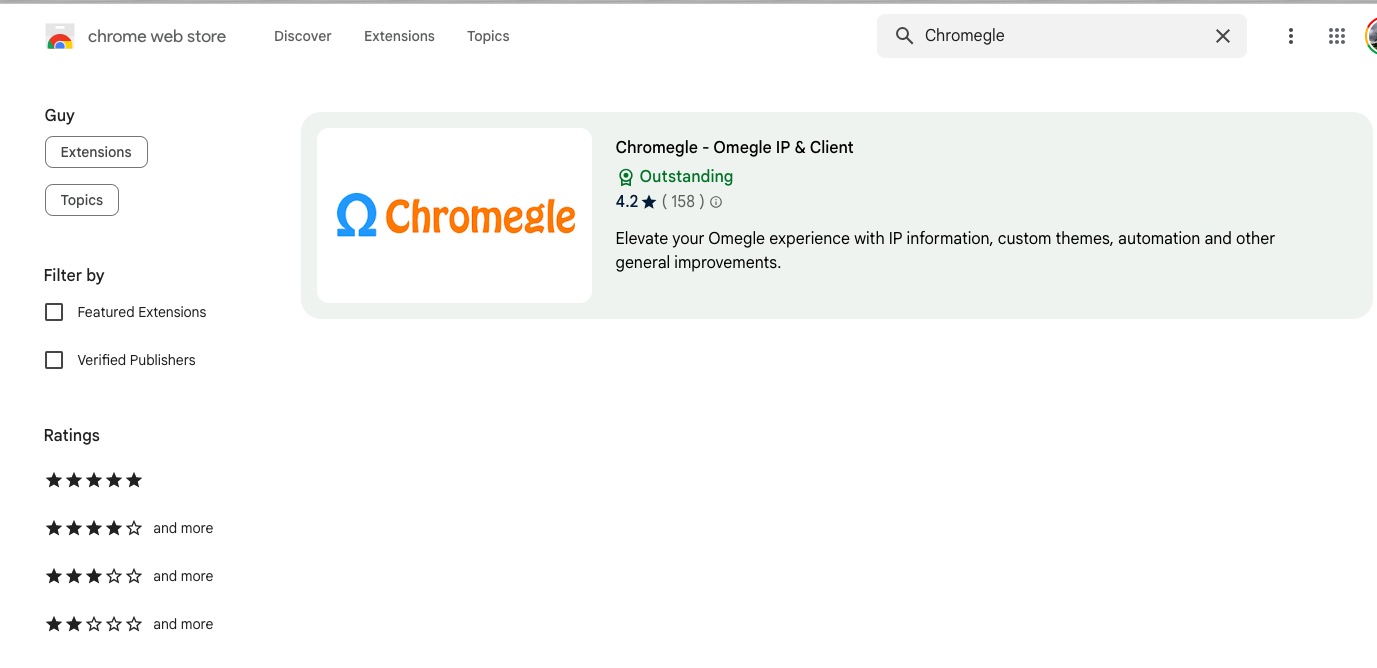Open the Google apps grid
This screenshot has width=1377, height=668.
1336,35
